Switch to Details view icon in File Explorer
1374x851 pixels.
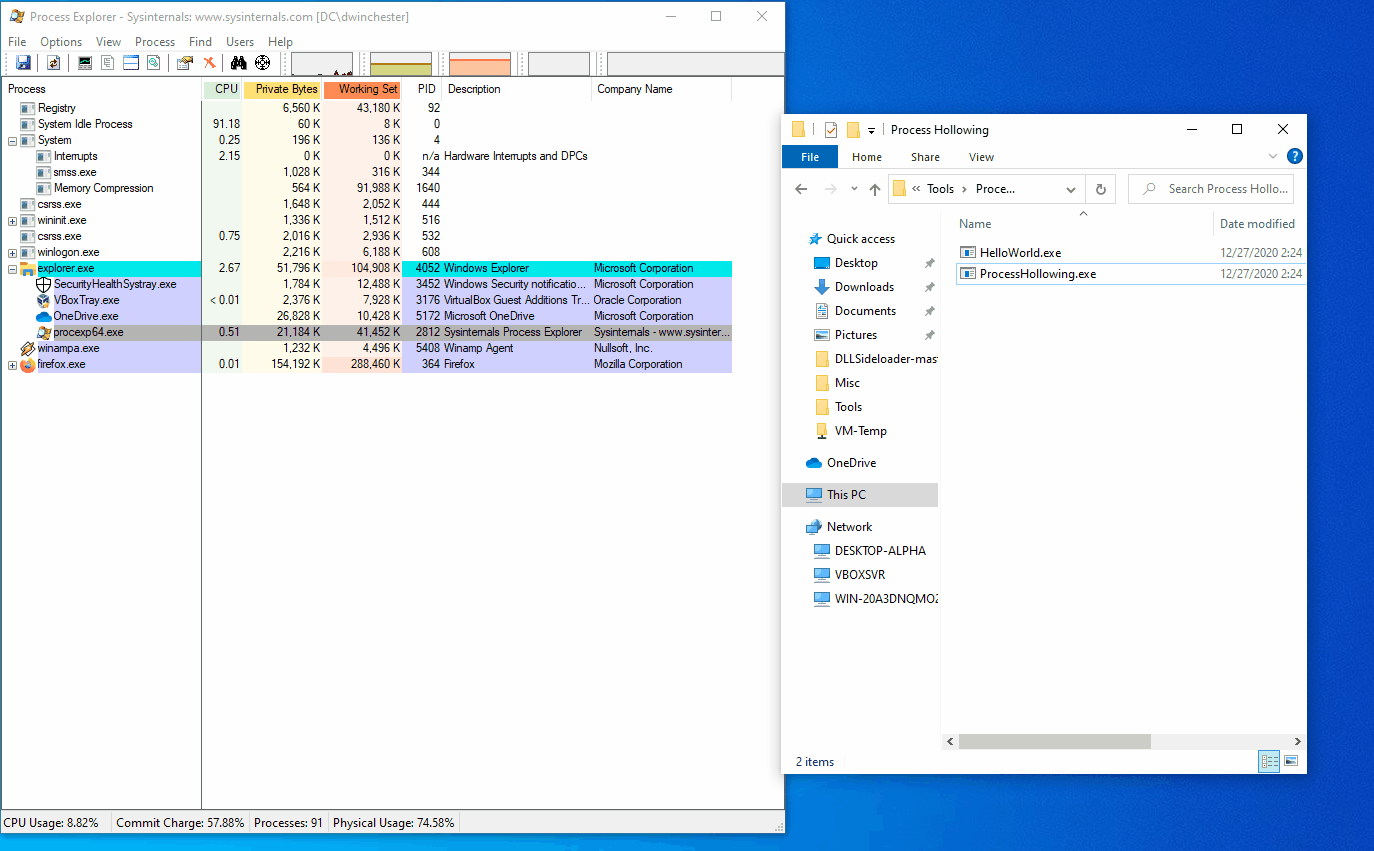[1269, 761]
